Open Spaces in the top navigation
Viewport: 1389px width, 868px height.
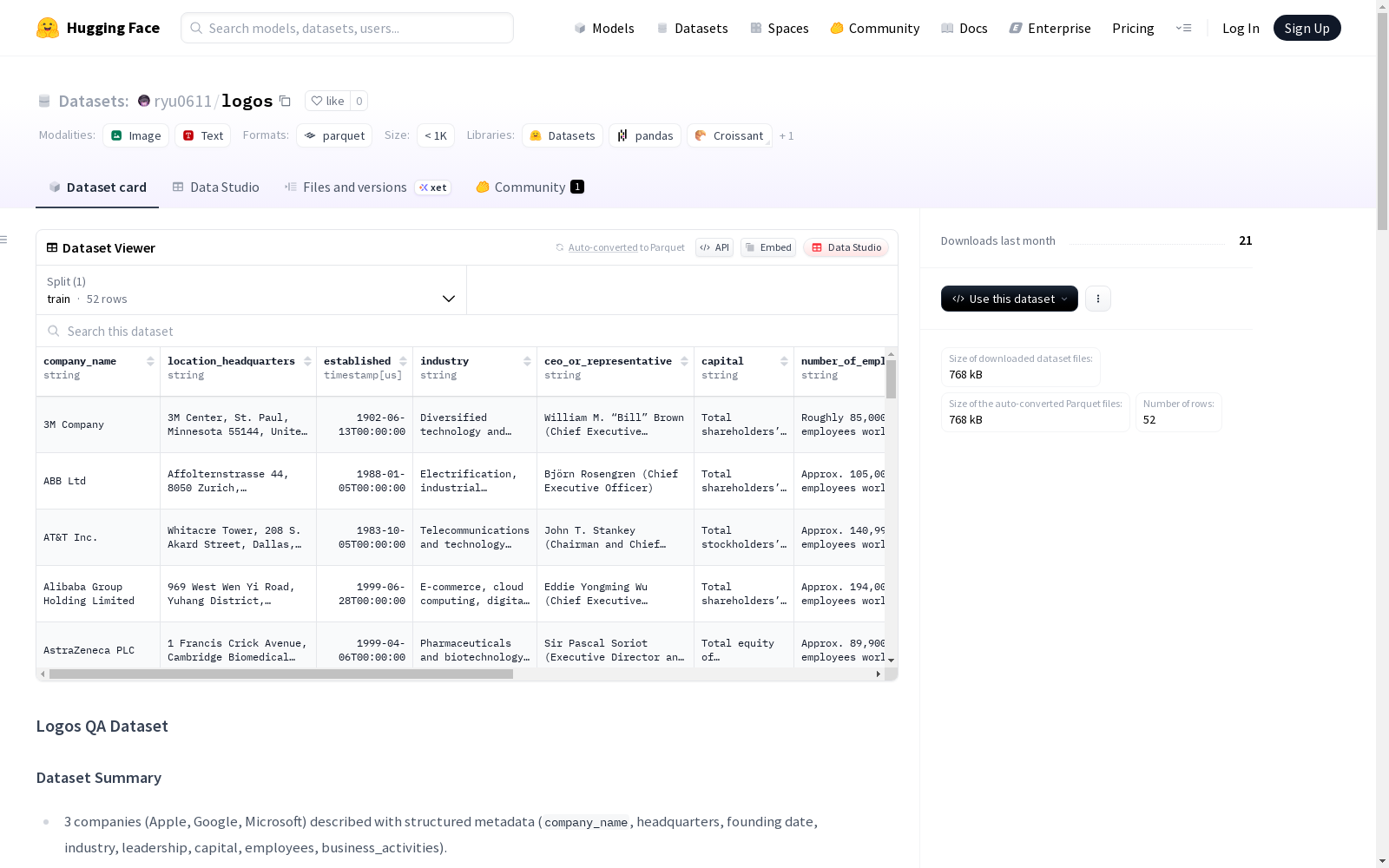click(780, 28)
